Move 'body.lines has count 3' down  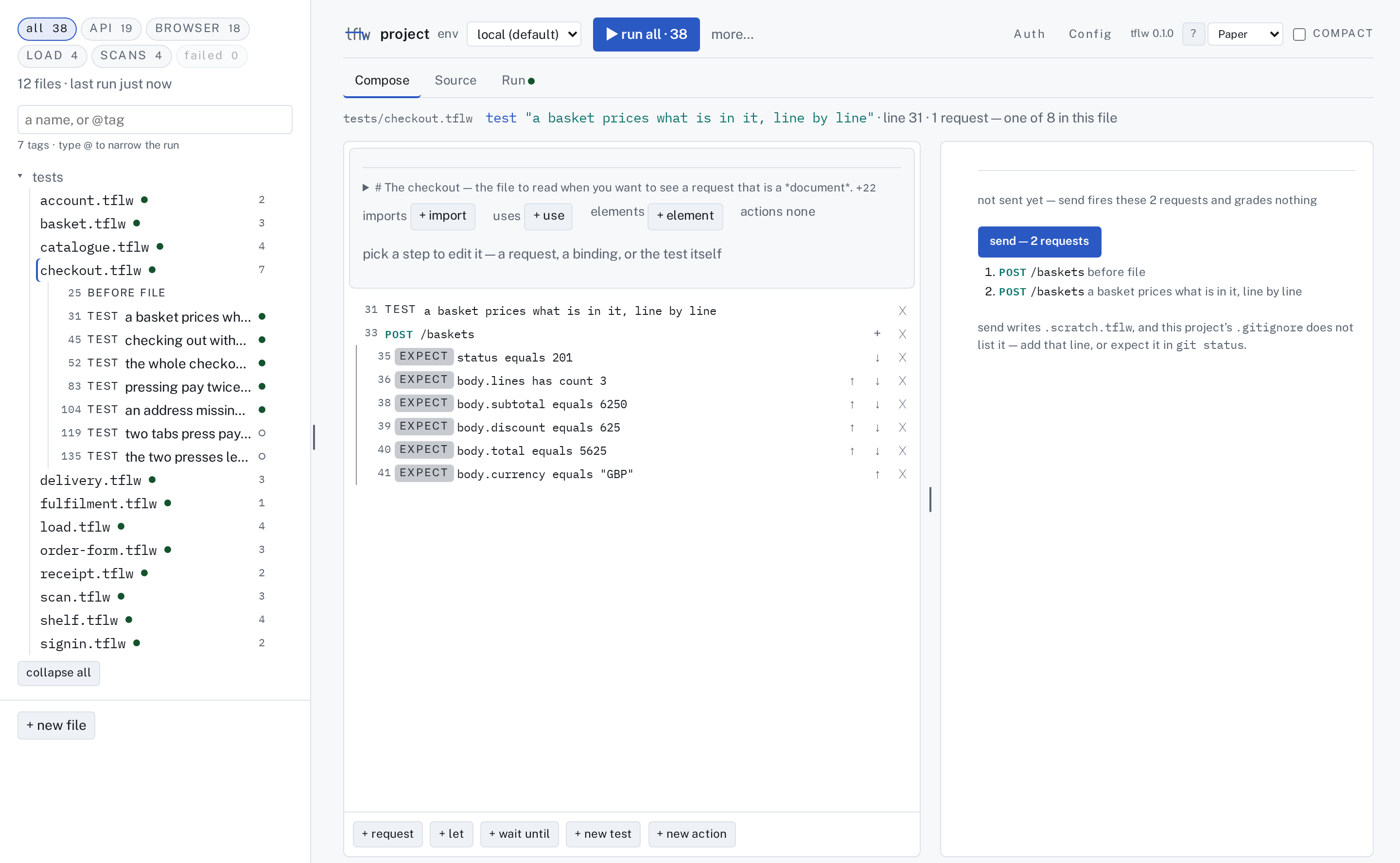click(x=877, y=381)
